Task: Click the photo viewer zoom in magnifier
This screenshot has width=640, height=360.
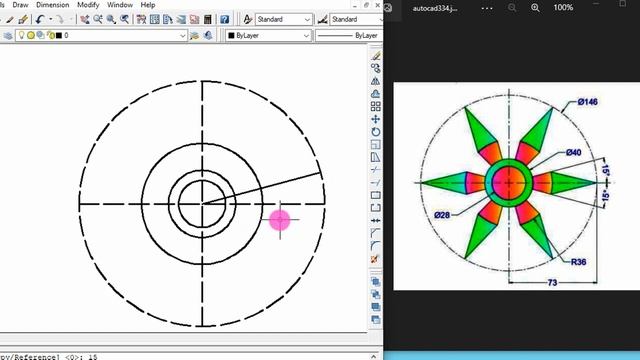Action: tap(535, 8)
